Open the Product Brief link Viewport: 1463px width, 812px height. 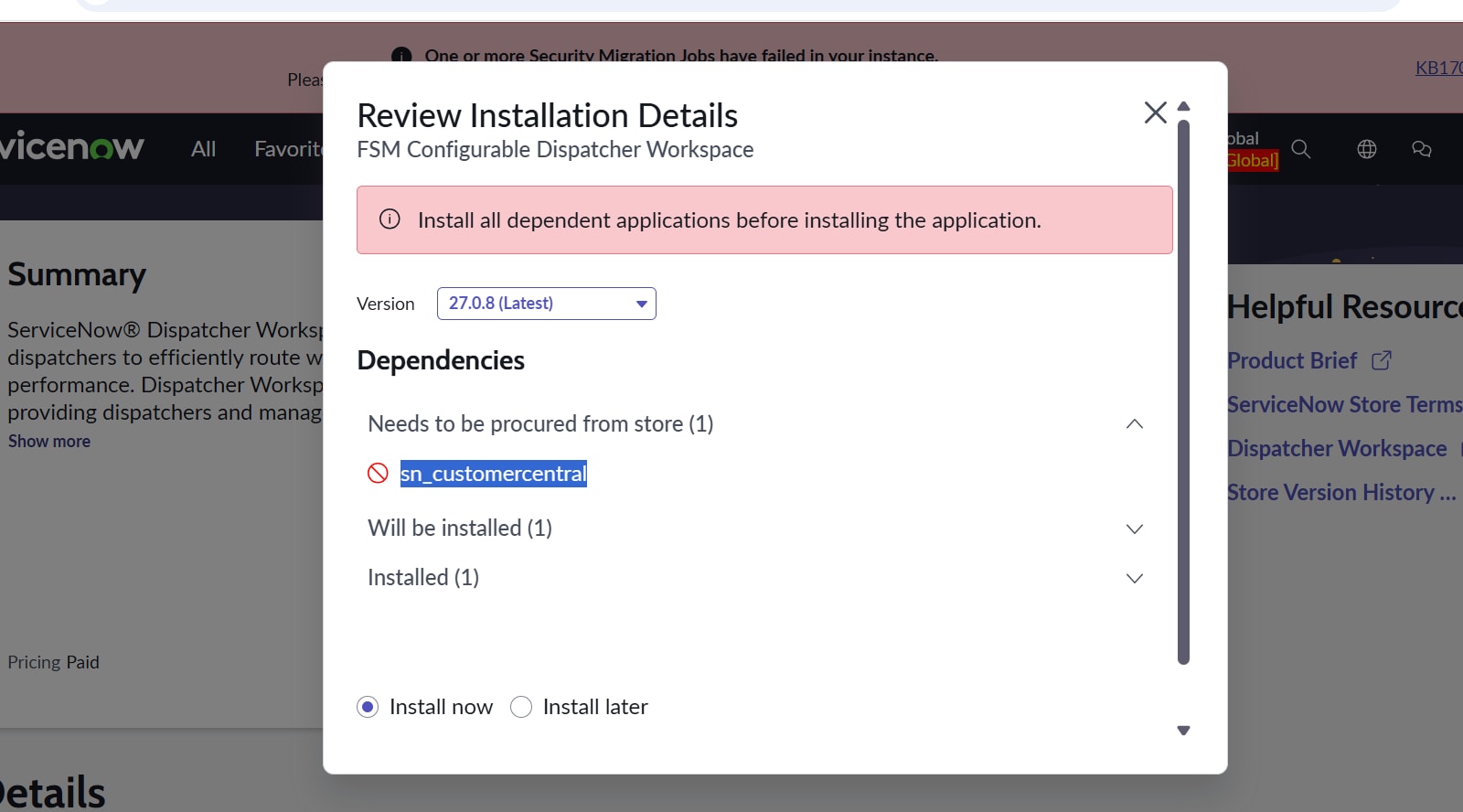tap(1292, 360)
